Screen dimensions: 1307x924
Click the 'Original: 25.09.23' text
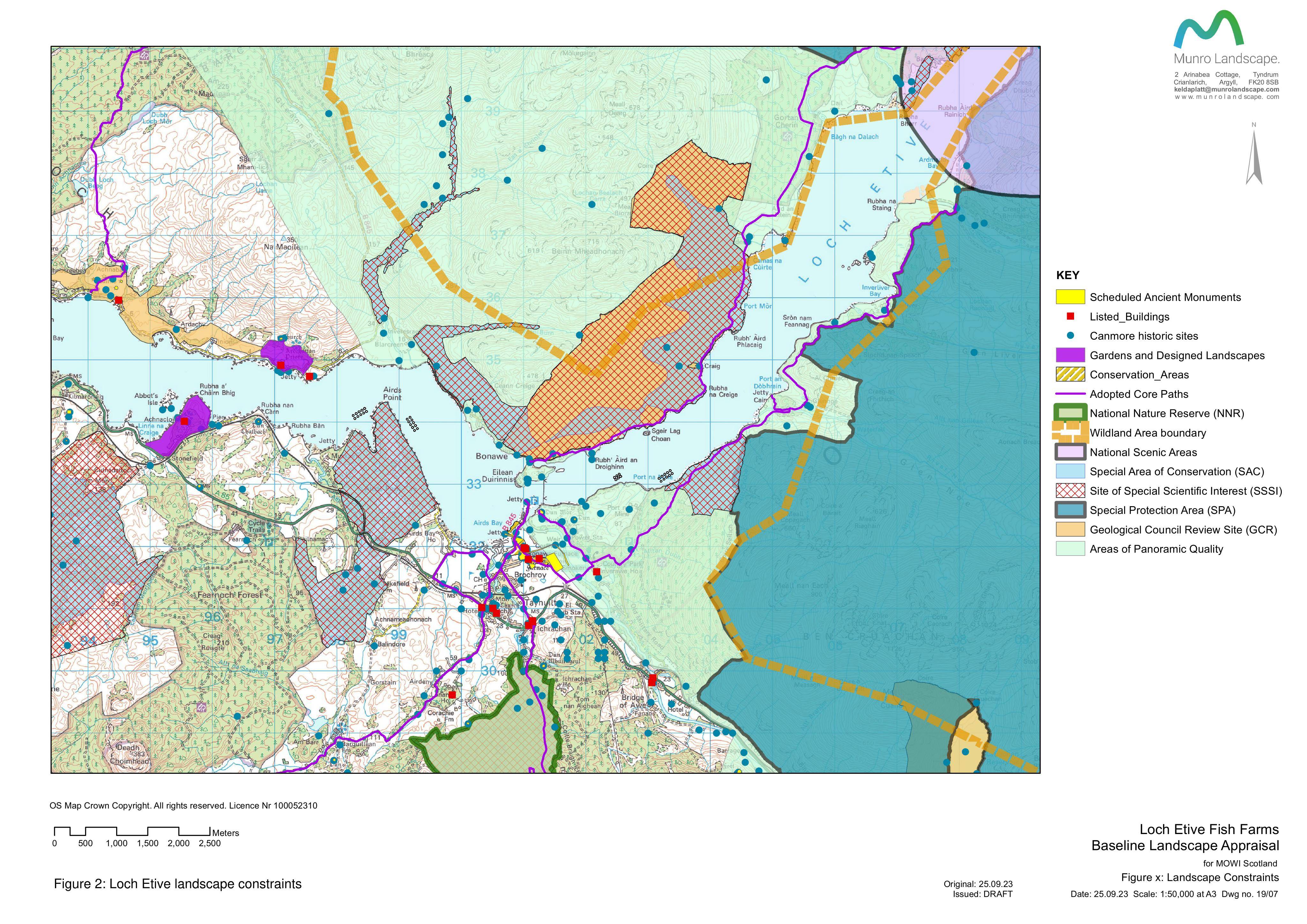coord(978,884)
